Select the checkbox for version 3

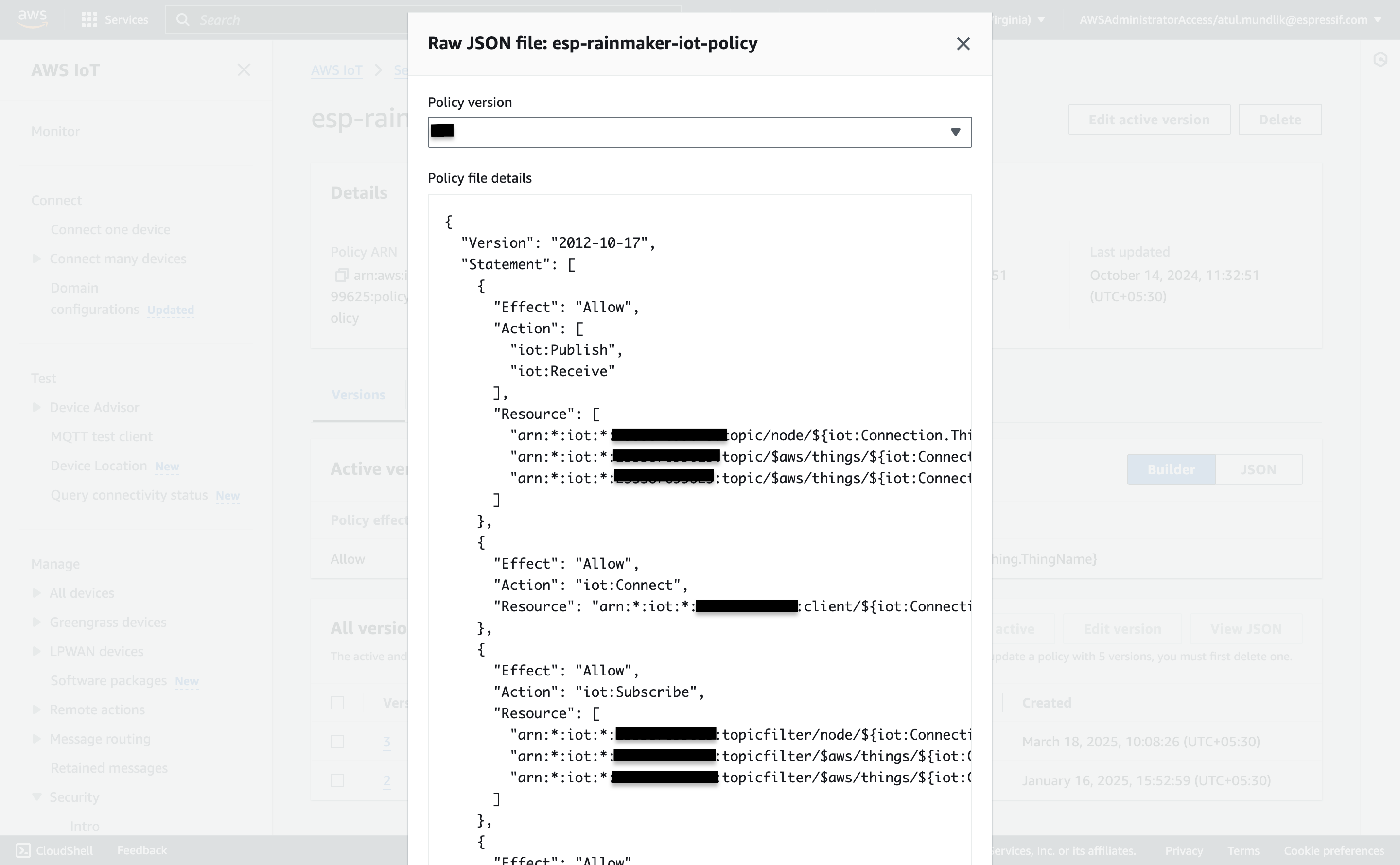coord(337,742)
